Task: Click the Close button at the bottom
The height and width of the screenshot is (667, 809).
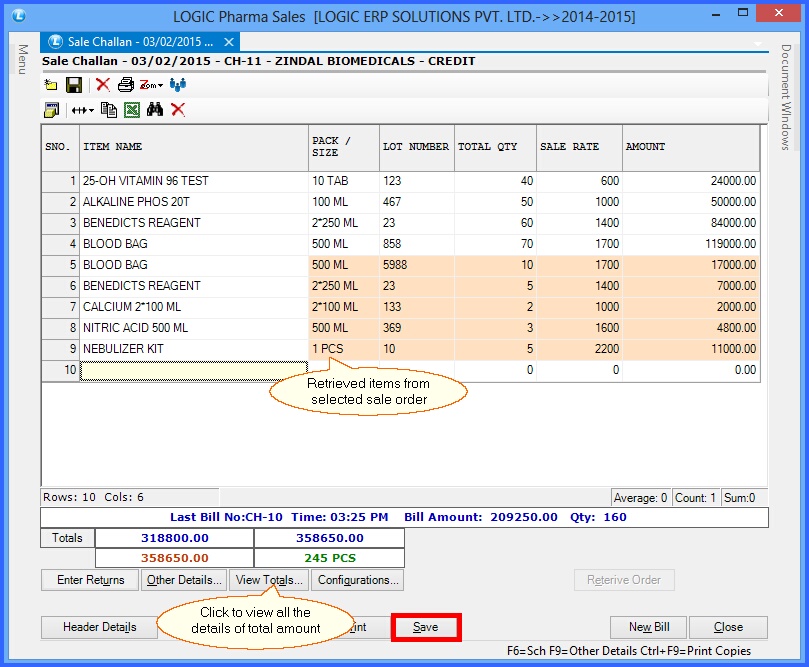Action: (728, 627)
